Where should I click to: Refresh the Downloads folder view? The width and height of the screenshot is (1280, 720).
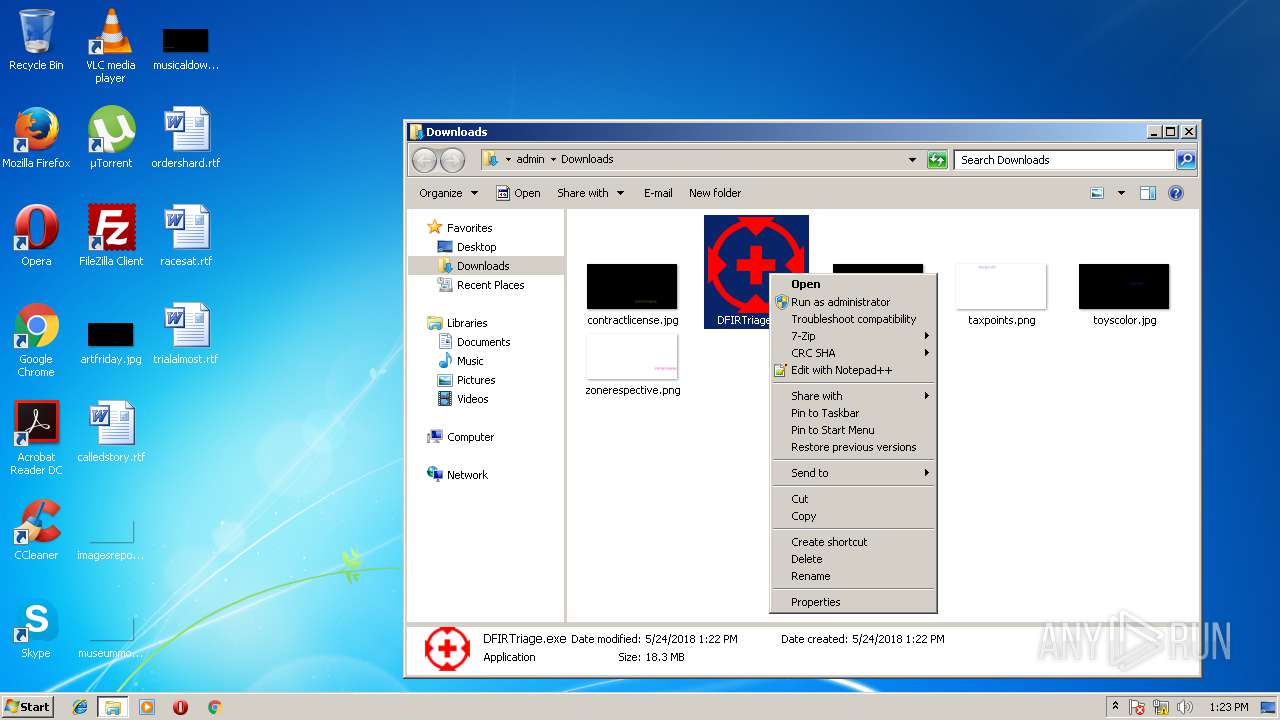tap(937, 160)
